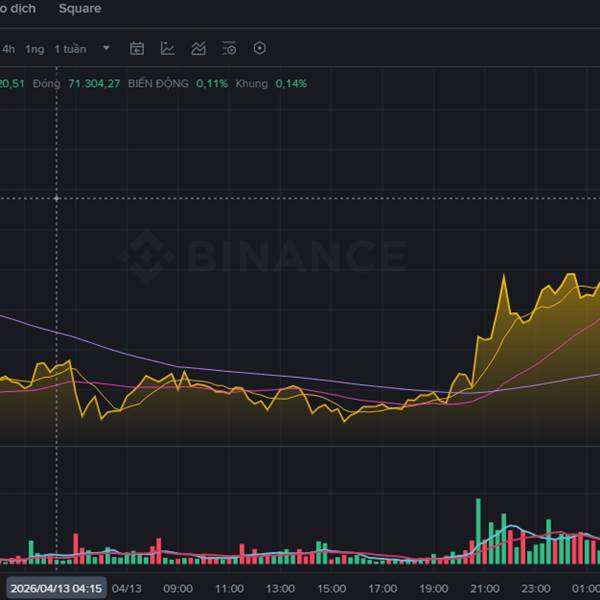Select the 1ng interval

pos(35,48)
